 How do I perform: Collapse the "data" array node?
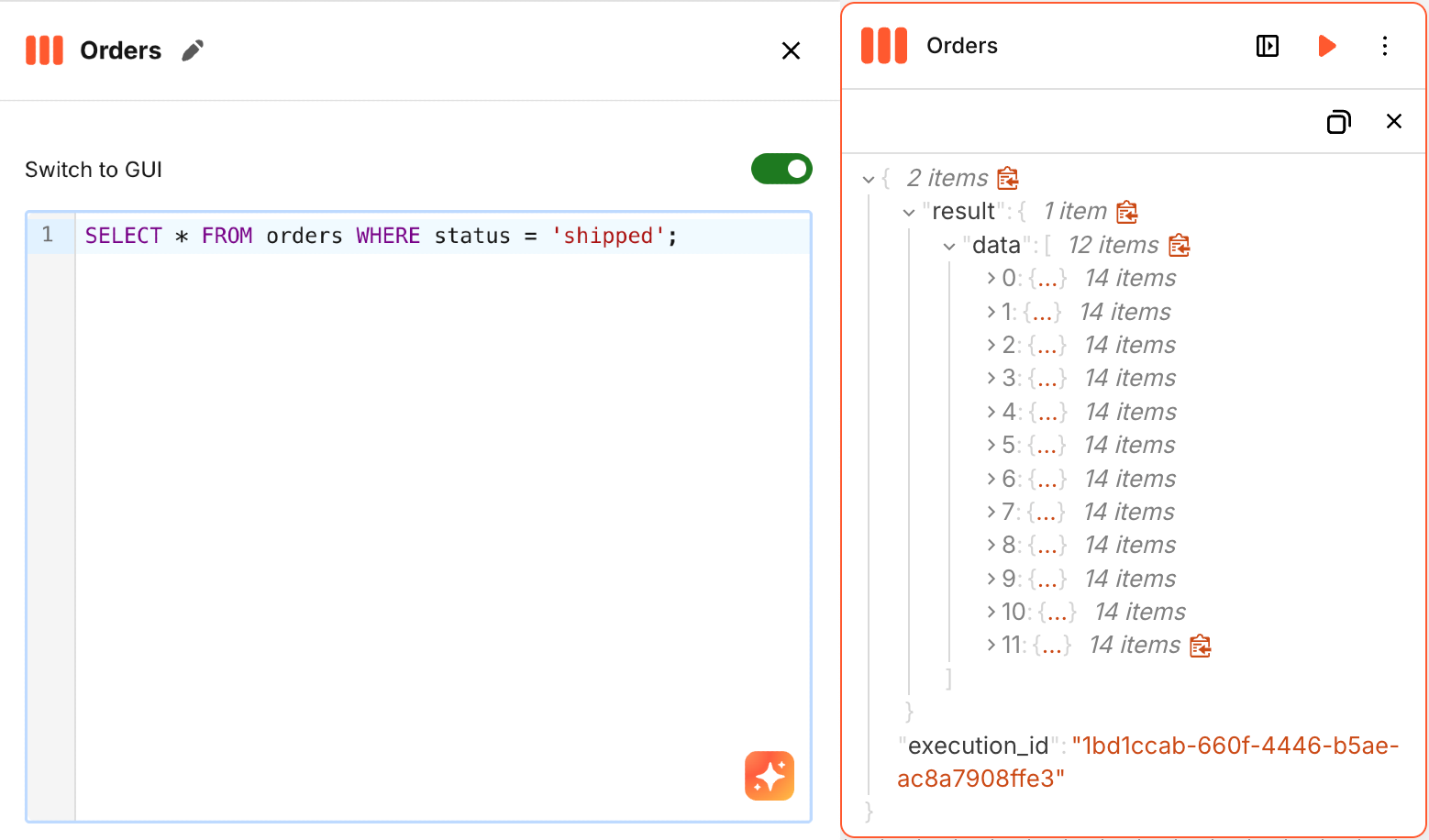(949, 246)
